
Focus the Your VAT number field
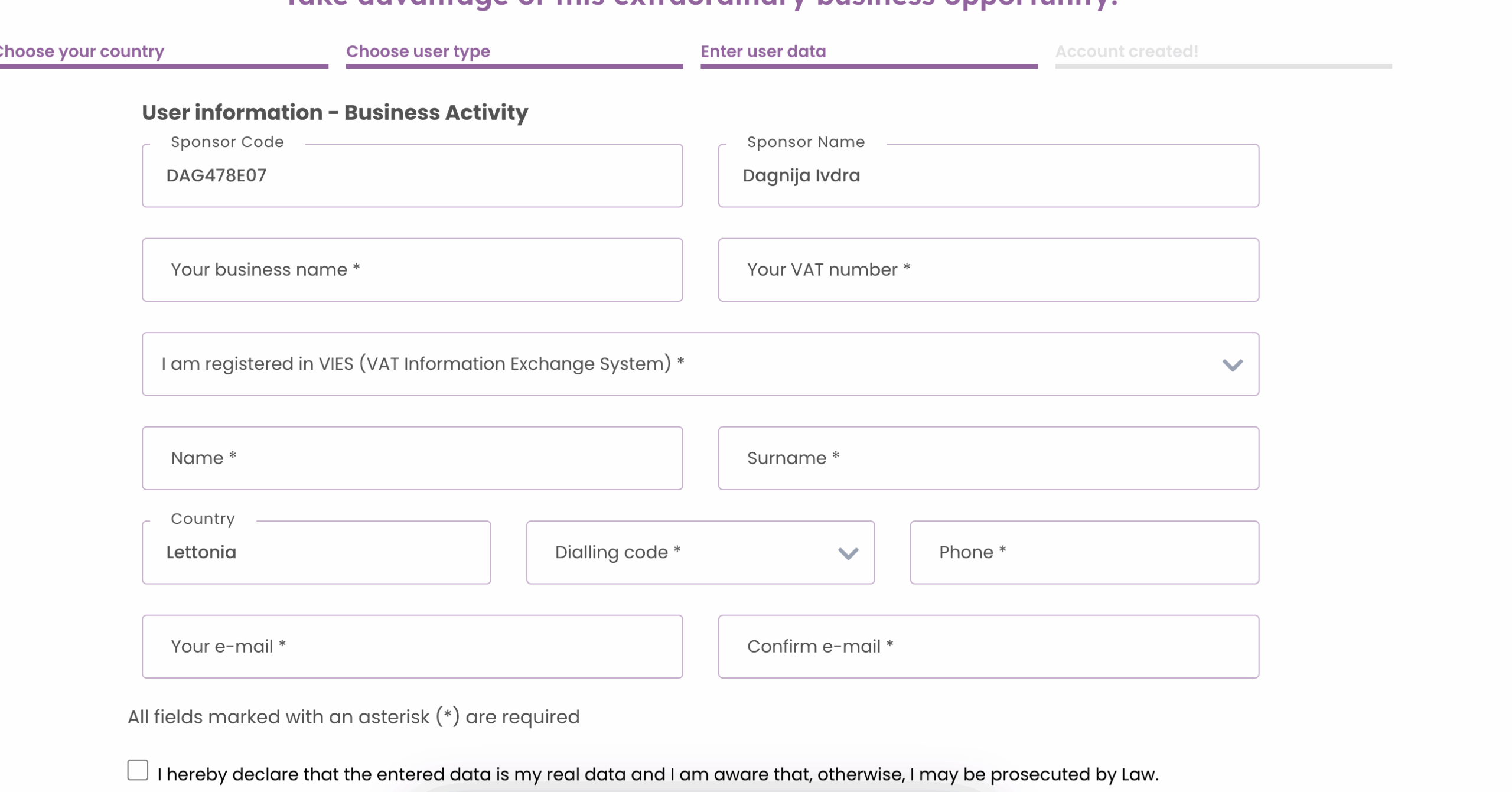coord(988,270)
